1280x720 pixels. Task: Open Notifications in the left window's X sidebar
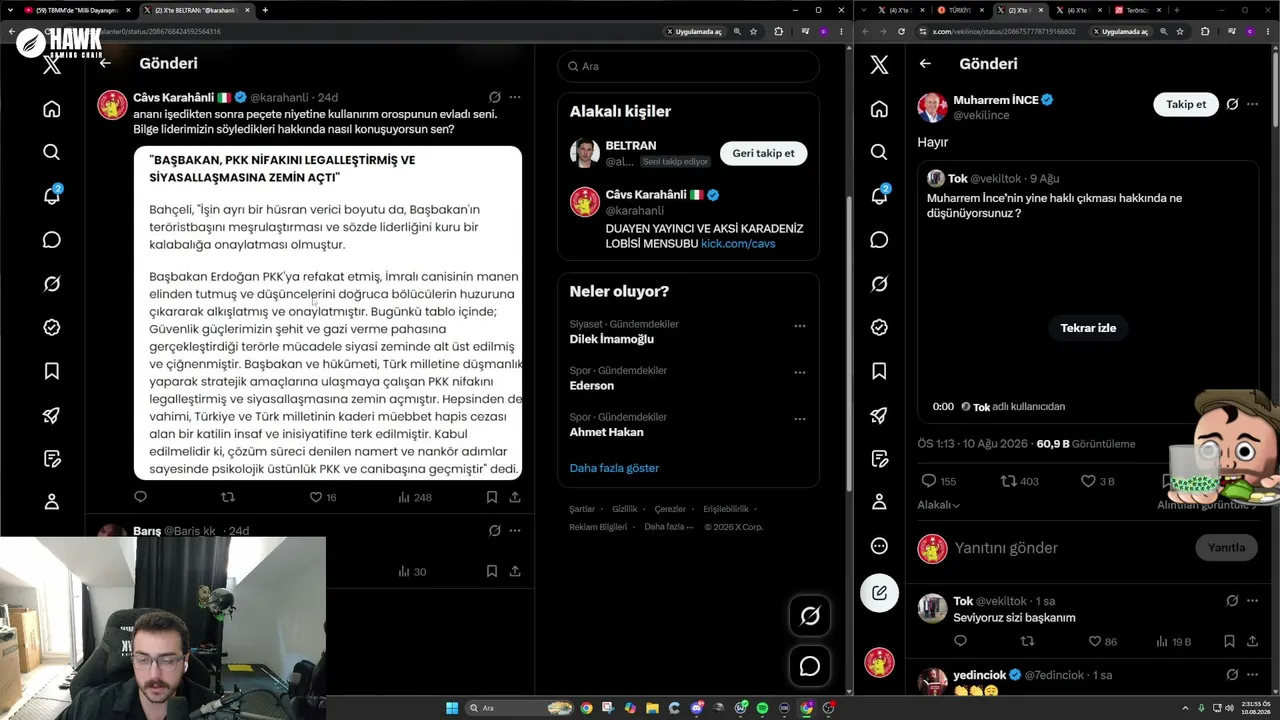(x=52, y=196)
